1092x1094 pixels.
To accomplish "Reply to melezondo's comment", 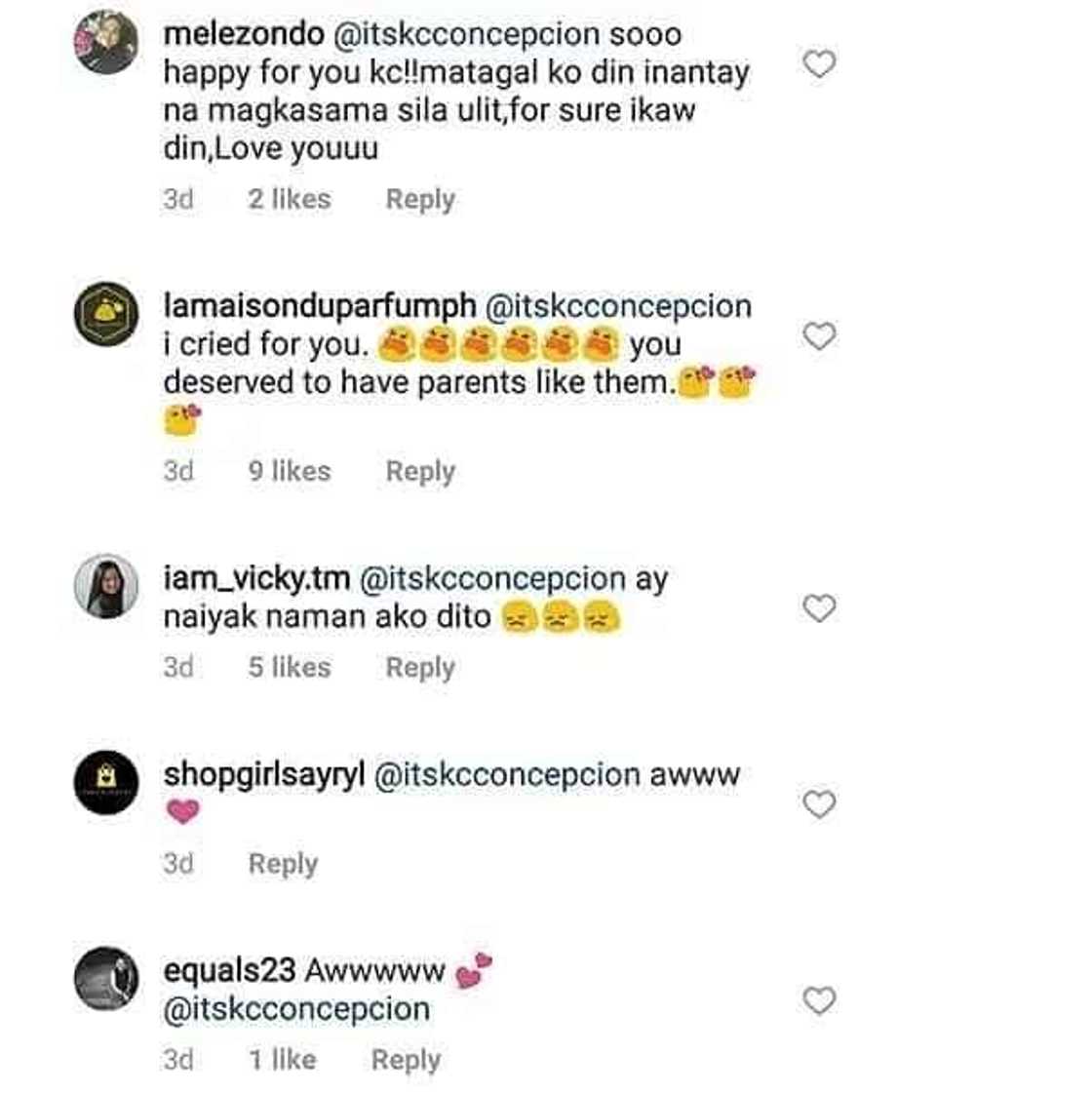I will (x=420, y=199).
